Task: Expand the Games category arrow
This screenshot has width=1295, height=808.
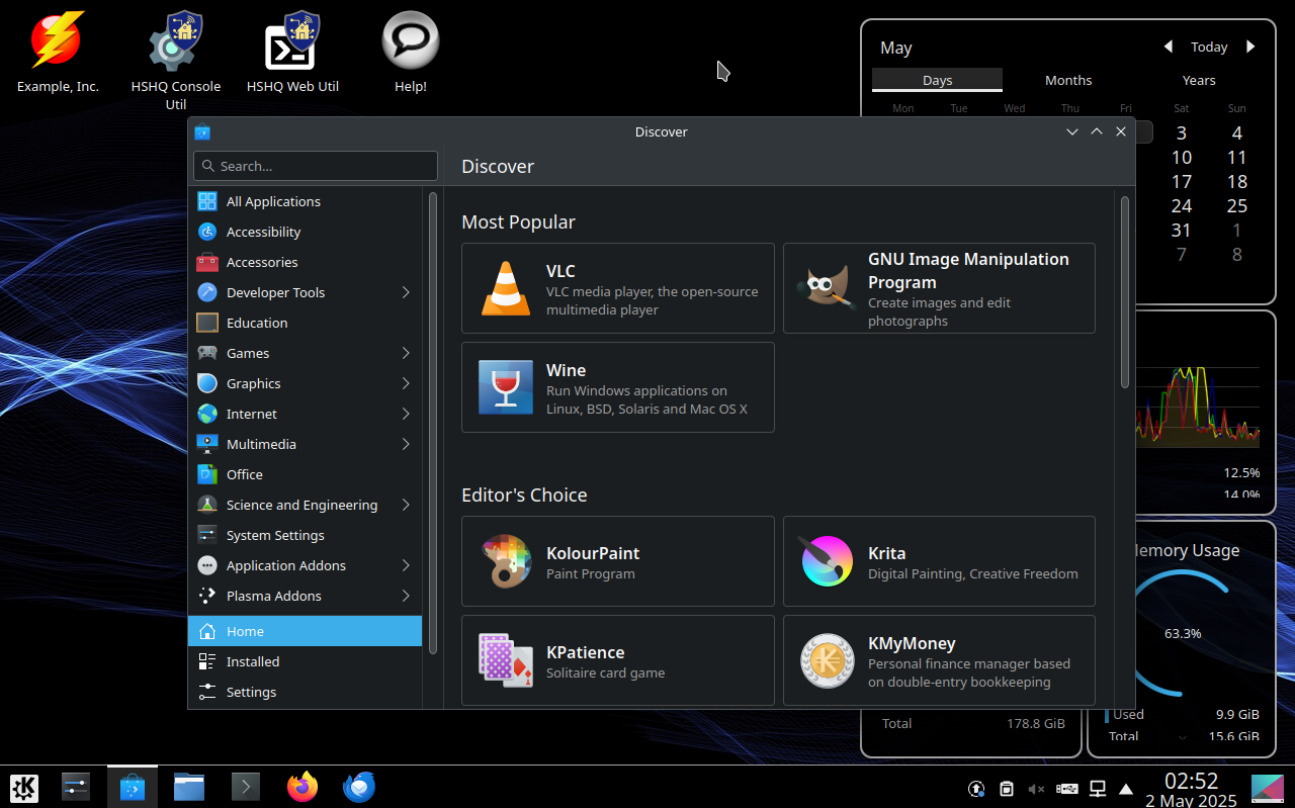Action: [x=406, y=353]
